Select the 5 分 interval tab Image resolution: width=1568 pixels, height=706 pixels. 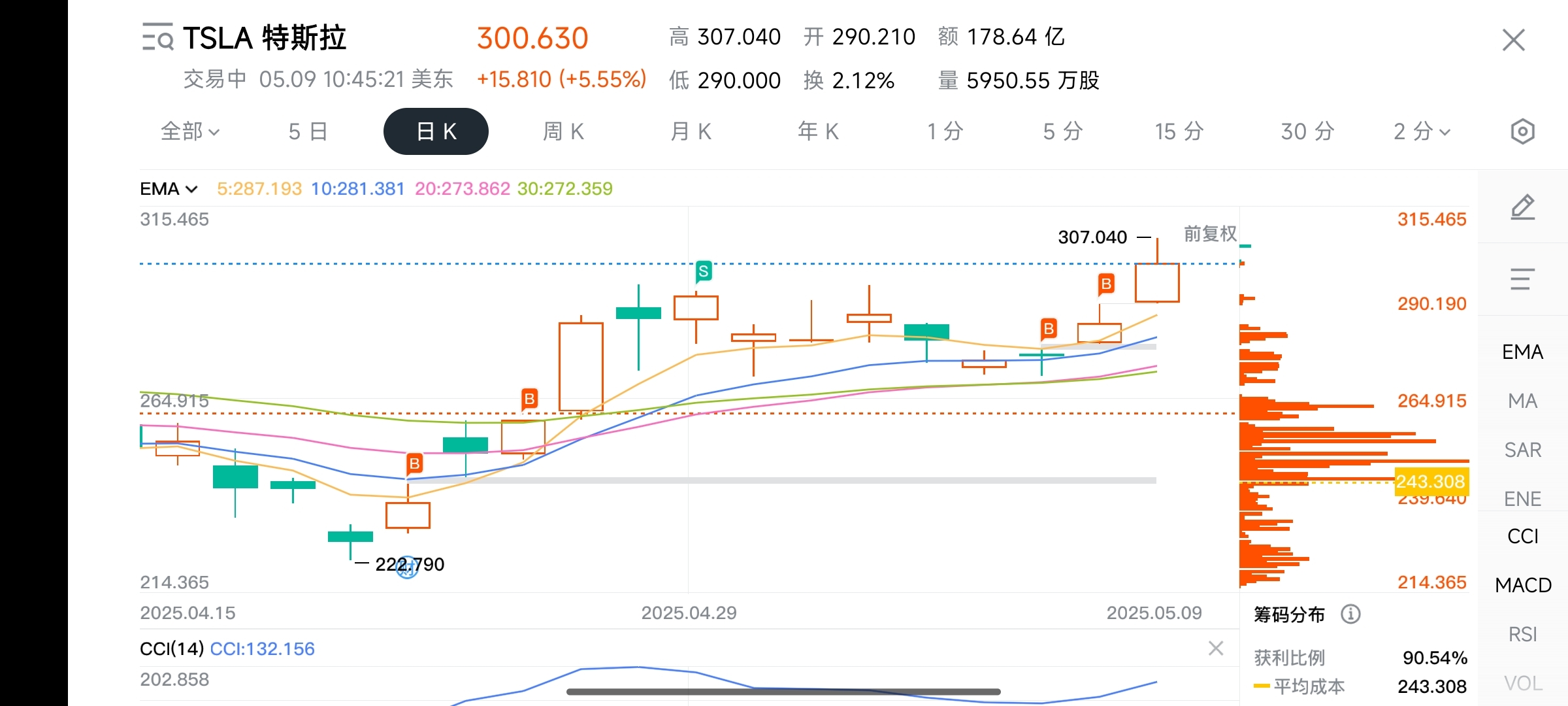[x=1063, y=131]
